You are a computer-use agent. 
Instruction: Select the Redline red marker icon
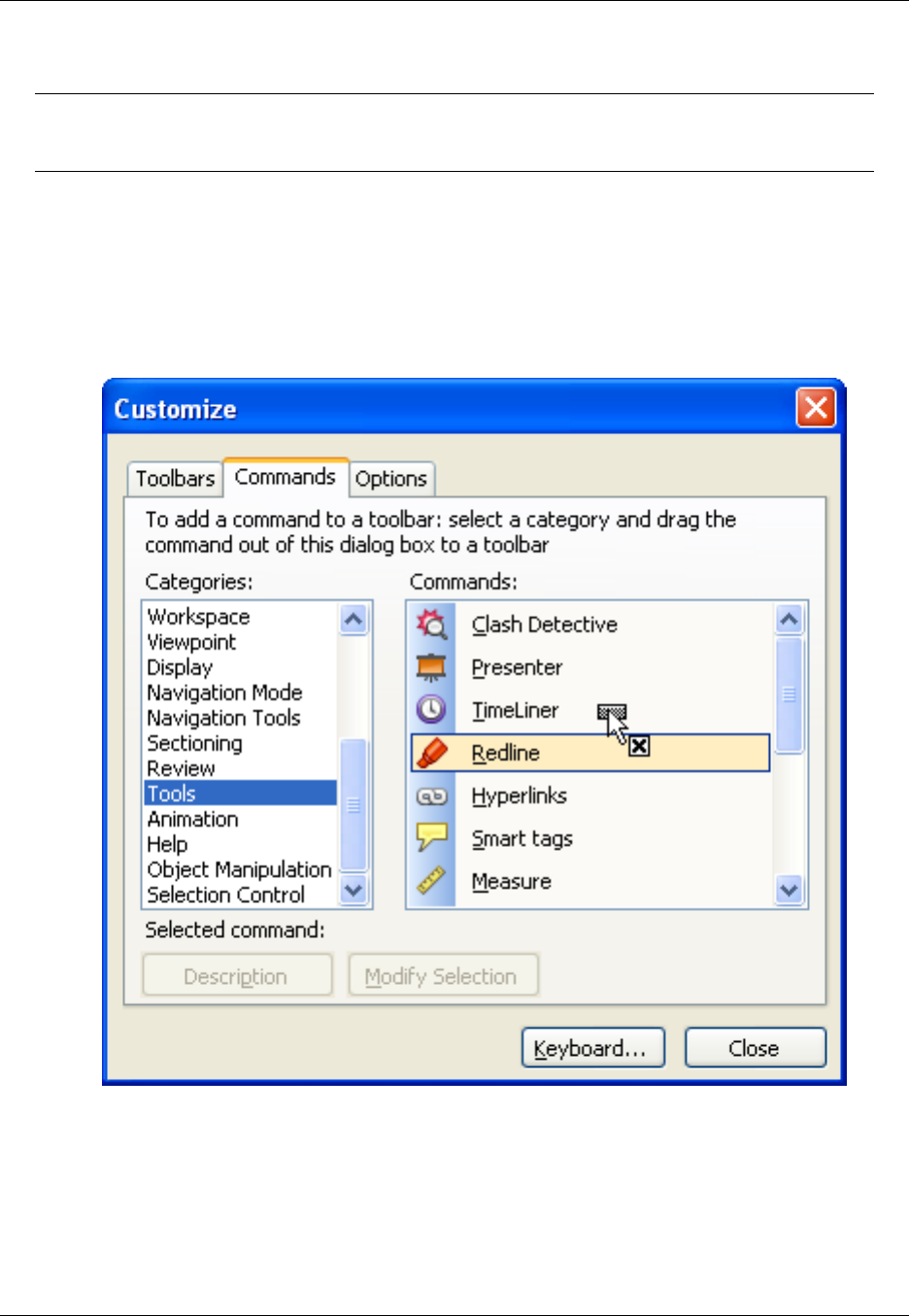tap(431, 753)
